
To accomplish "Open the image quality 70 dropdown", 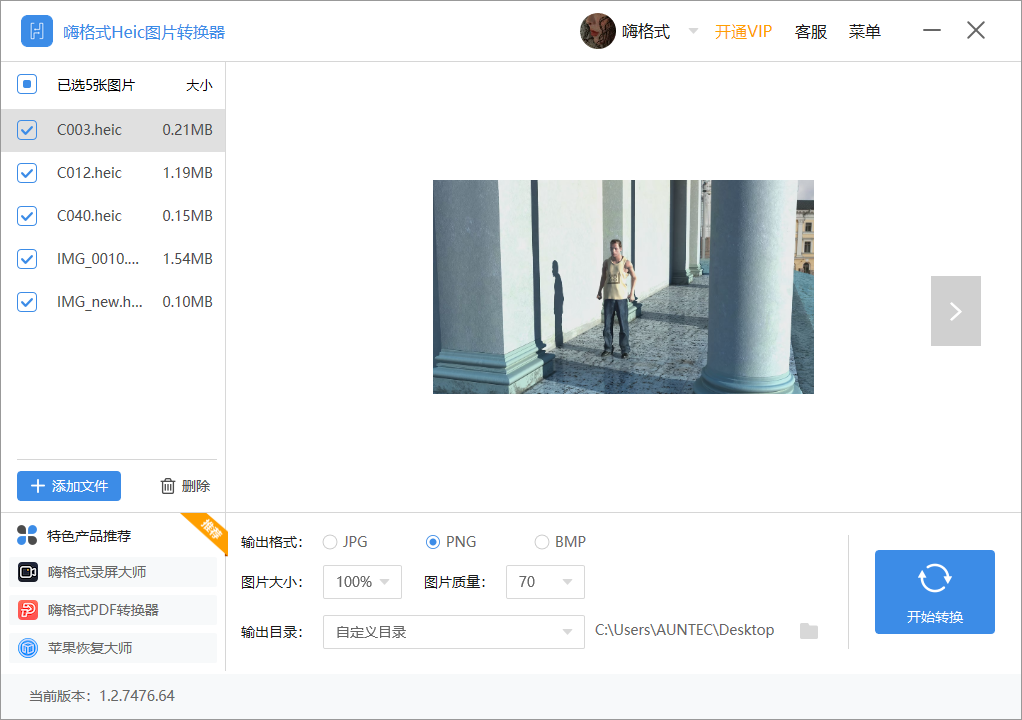I will pos(545,582).
